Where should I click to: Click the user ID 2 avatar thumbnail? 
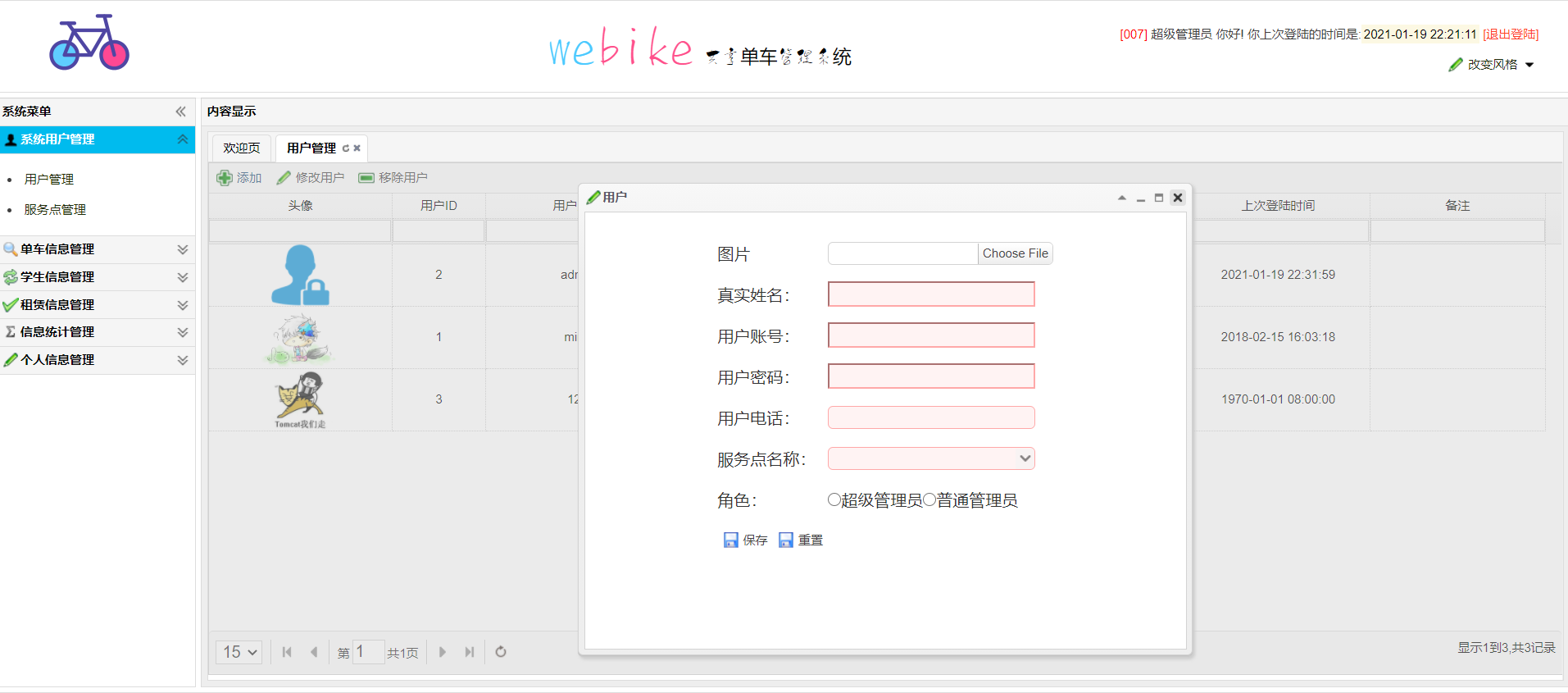pos(300,275)
